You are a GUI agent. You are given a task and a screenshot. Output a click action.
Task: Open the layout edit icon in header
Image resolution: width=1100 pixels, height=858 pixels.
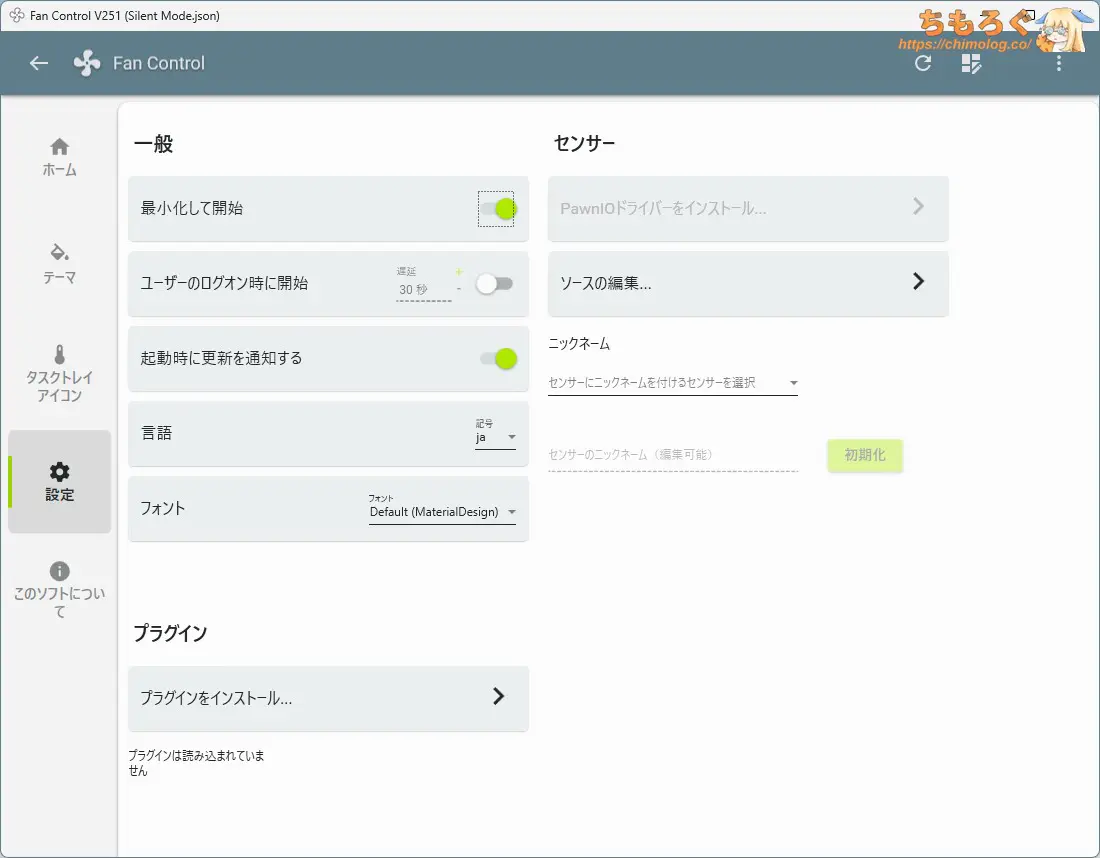(x=971, y=64)
